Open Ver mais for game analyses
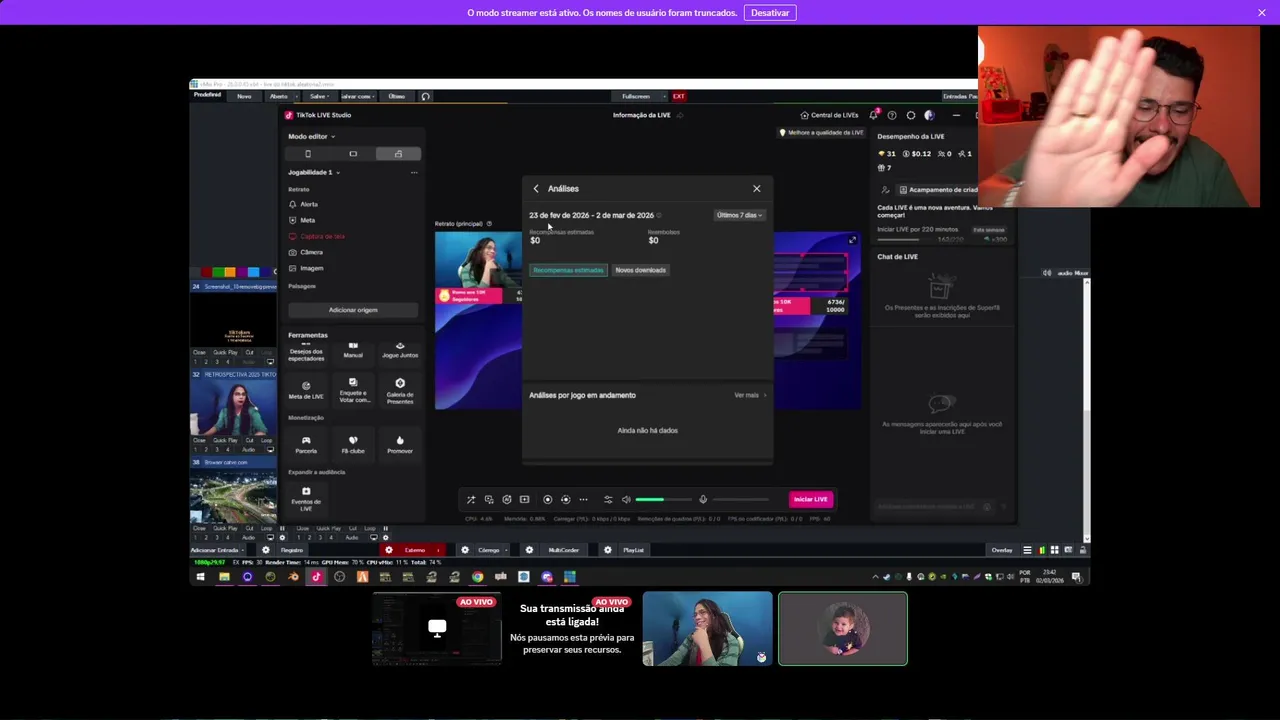The image size is (1280, 720). (750, 395)
